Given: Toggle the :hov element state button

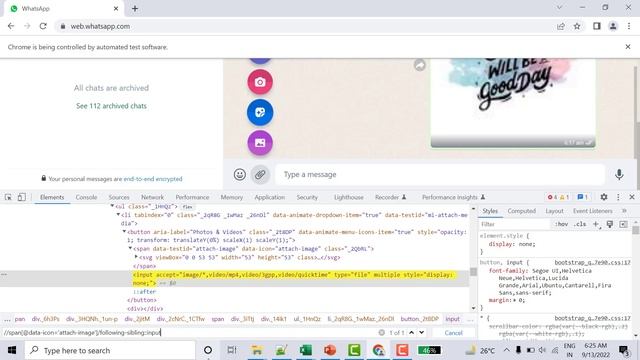Looking at the screenshot, I should click(561, 224).
